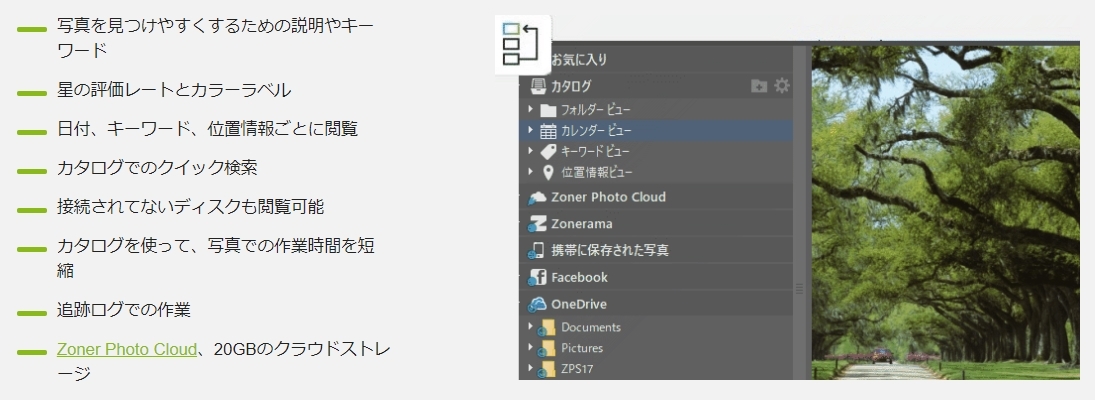Expand the キーワード ビュー tree node
The width and height of the screenshot is (1095, 400).
click(x=531, y=151)
